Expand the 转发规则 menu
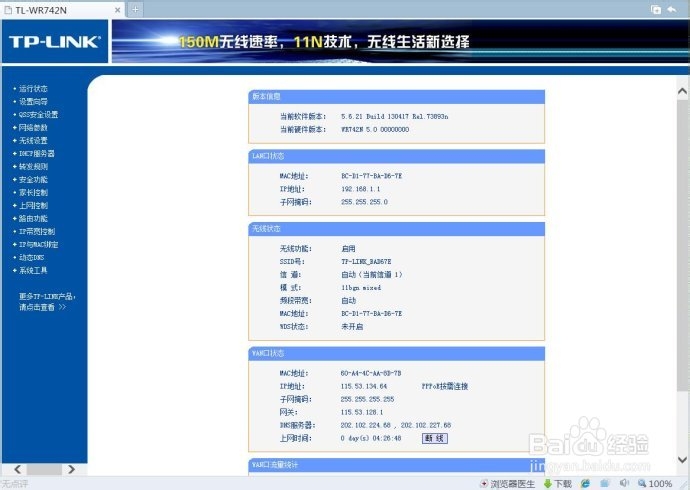 coord(33,167)
